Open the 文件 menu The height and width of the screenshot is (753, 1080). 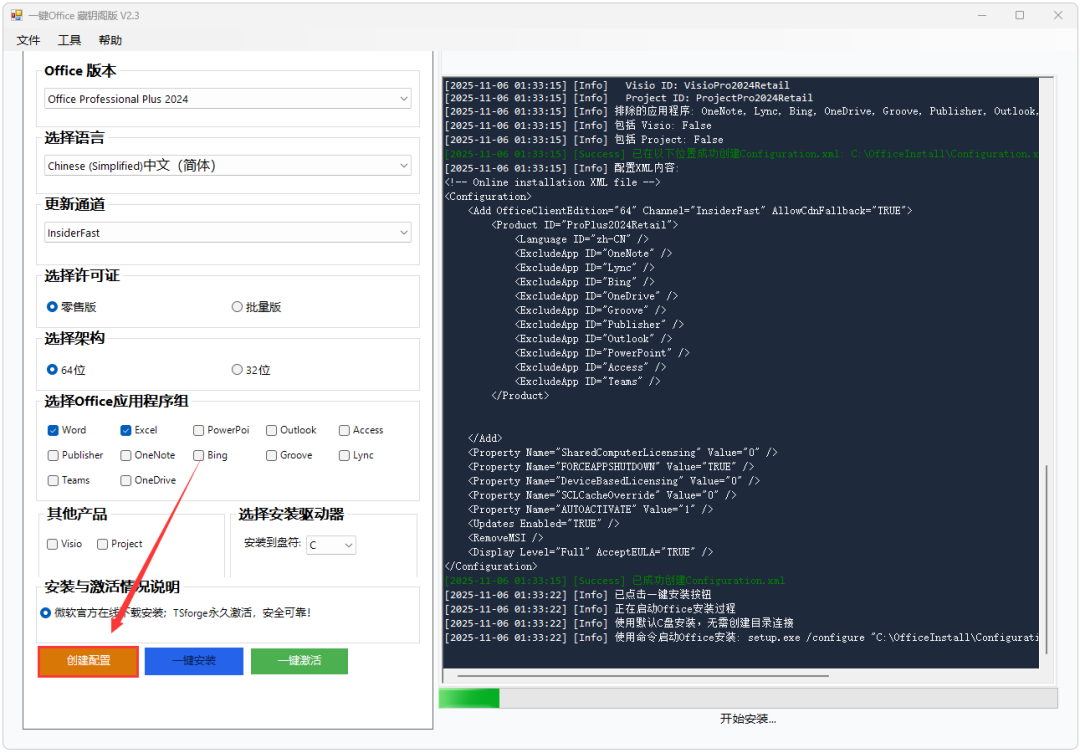click(x=28, y=40)
